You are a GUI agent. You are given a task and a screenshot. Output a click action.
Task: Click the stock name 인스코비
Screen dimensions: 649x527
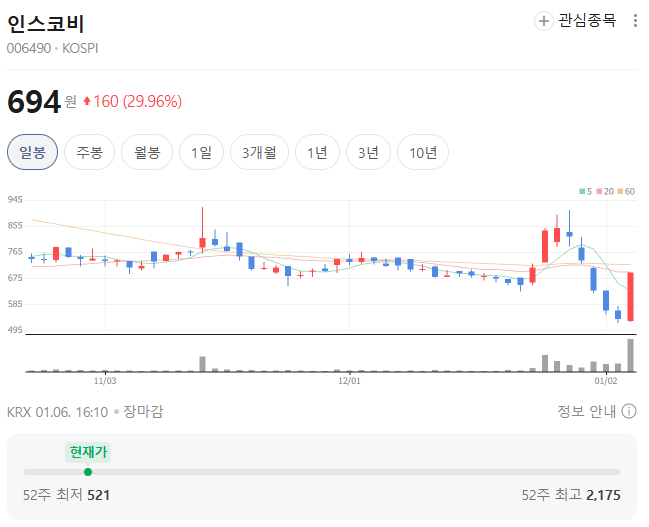[x=46, y=23]
